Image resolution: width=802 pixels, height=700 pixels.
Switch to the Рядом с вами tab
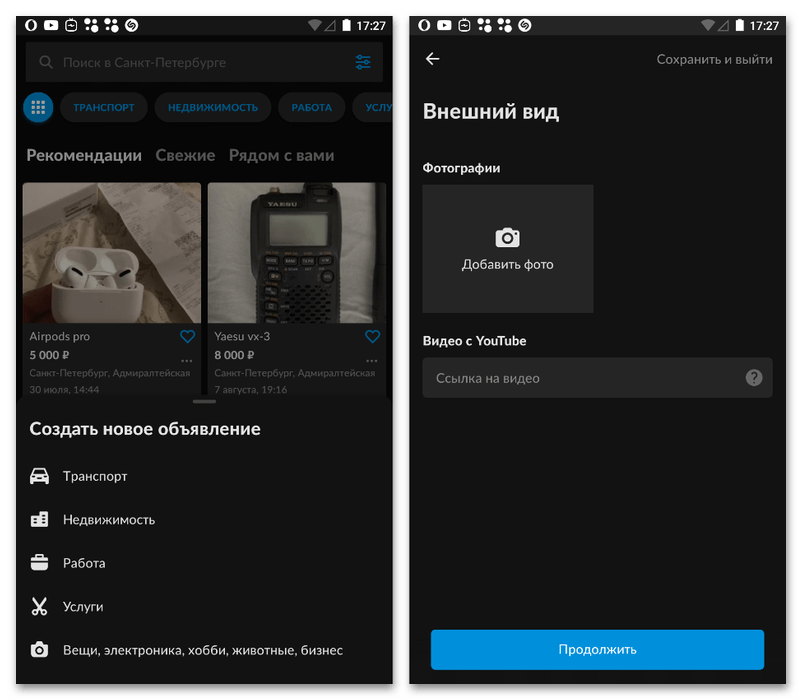[x=281, y=155]
